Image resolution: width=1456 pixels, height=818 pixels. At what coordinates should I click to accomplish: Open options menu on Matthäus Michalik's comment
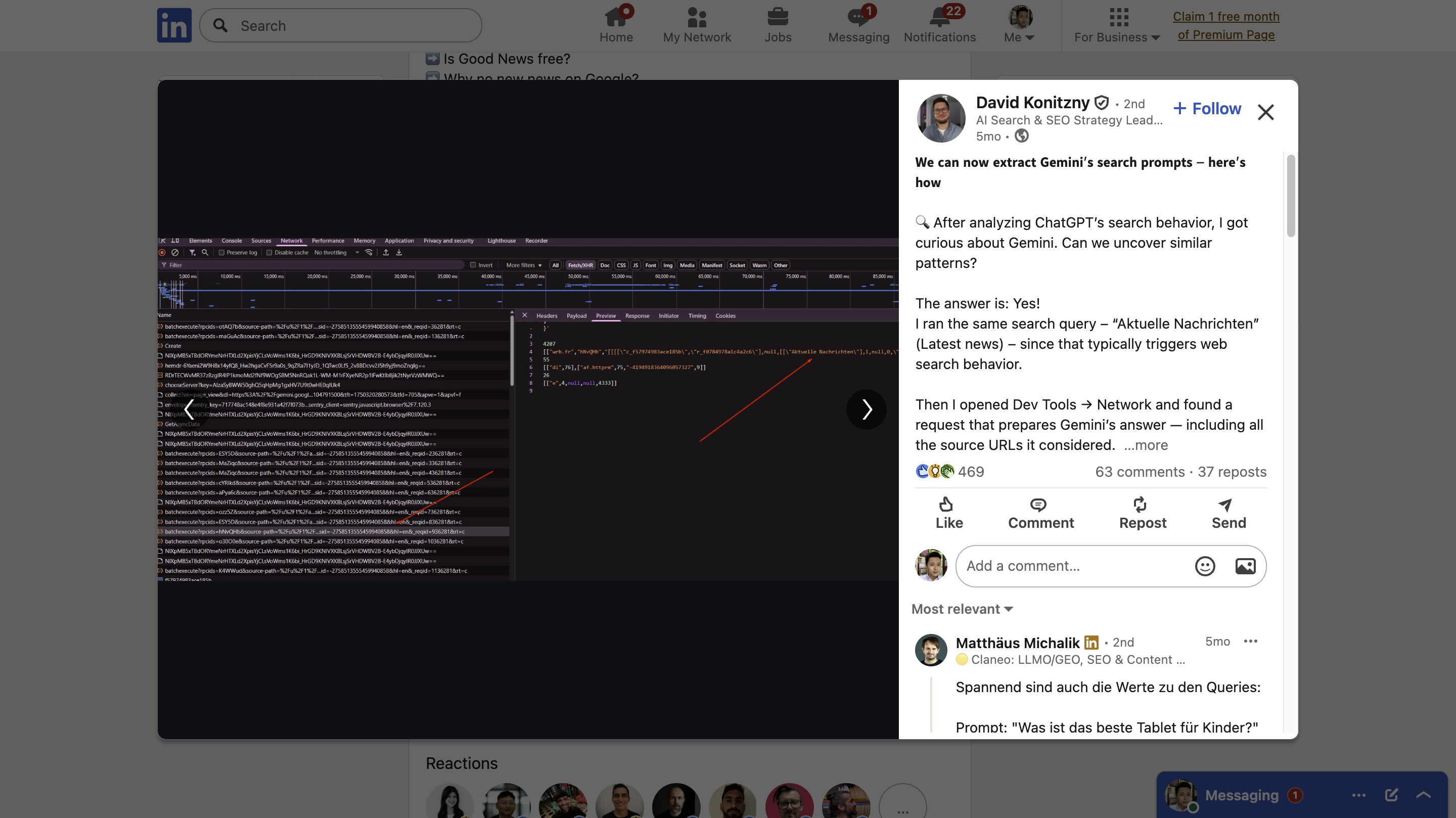coord(1250,641)
